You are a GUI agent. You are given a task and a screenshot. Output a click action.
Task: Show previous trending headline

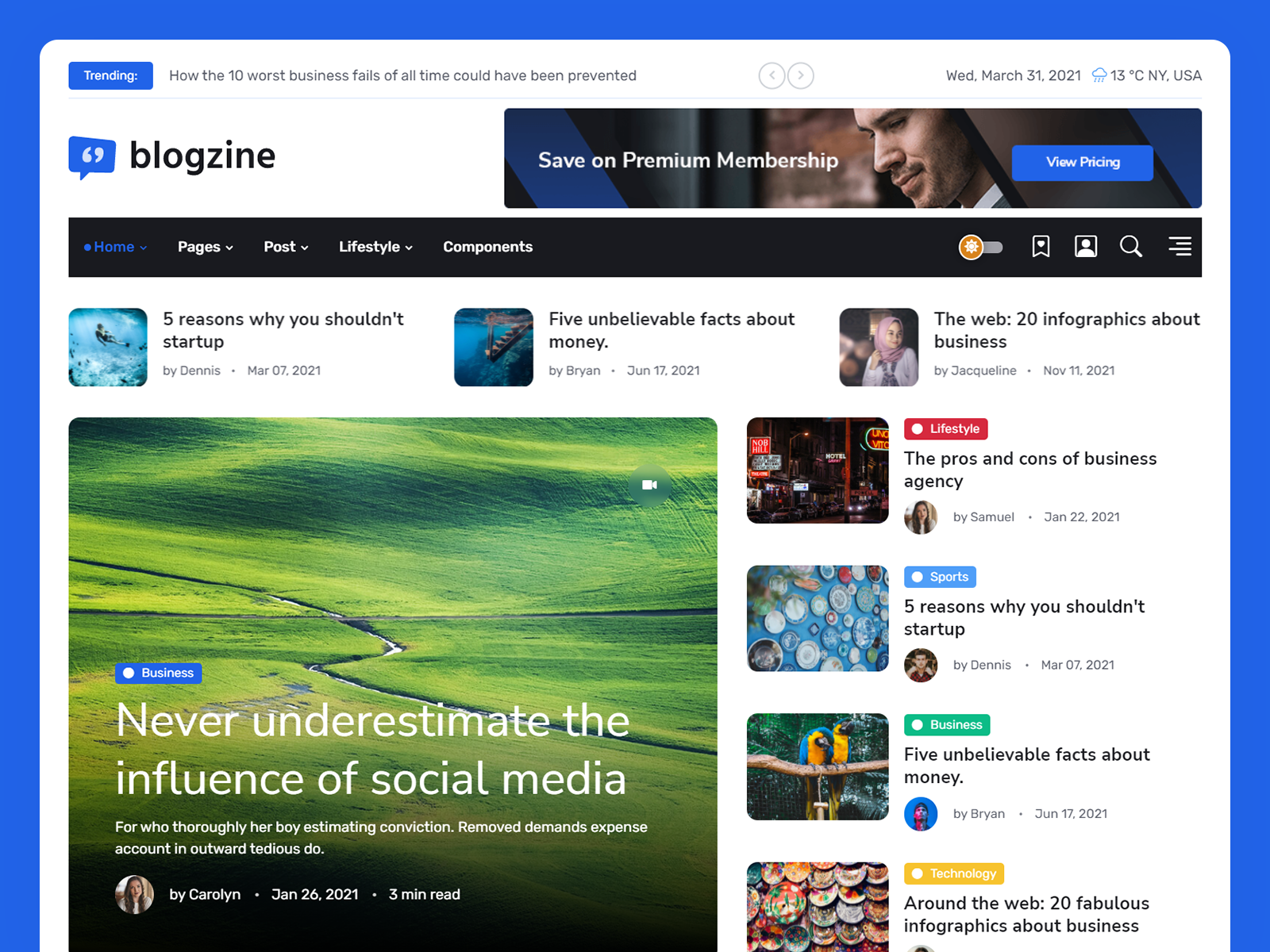click(772, 75)
